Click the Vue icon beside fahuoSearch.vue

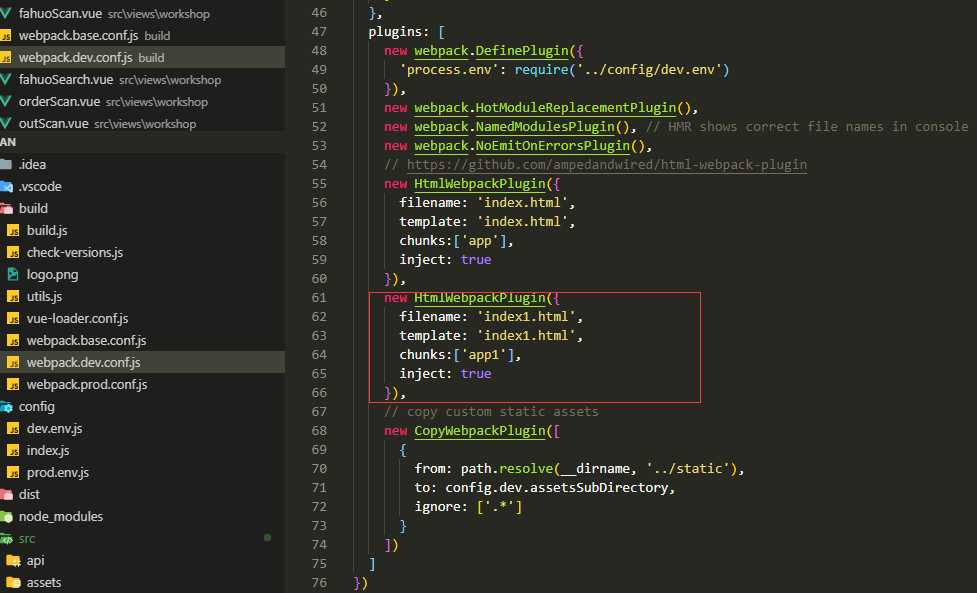coord(6,80)
